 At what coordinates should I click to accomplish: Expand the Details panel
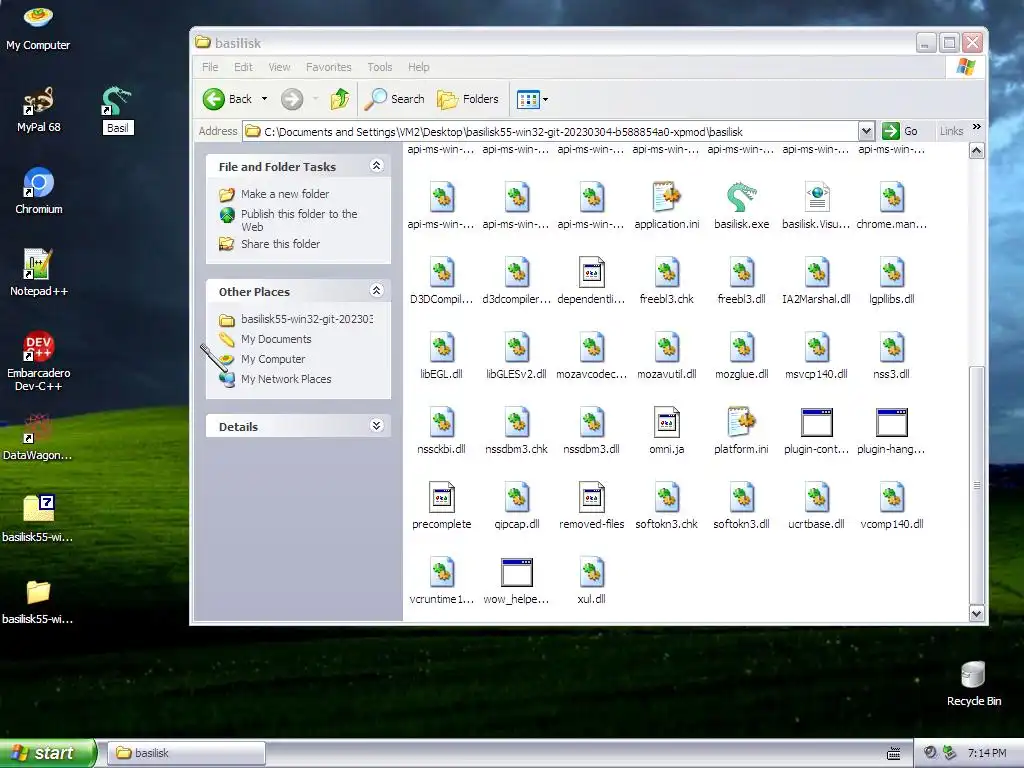point(376,426)
